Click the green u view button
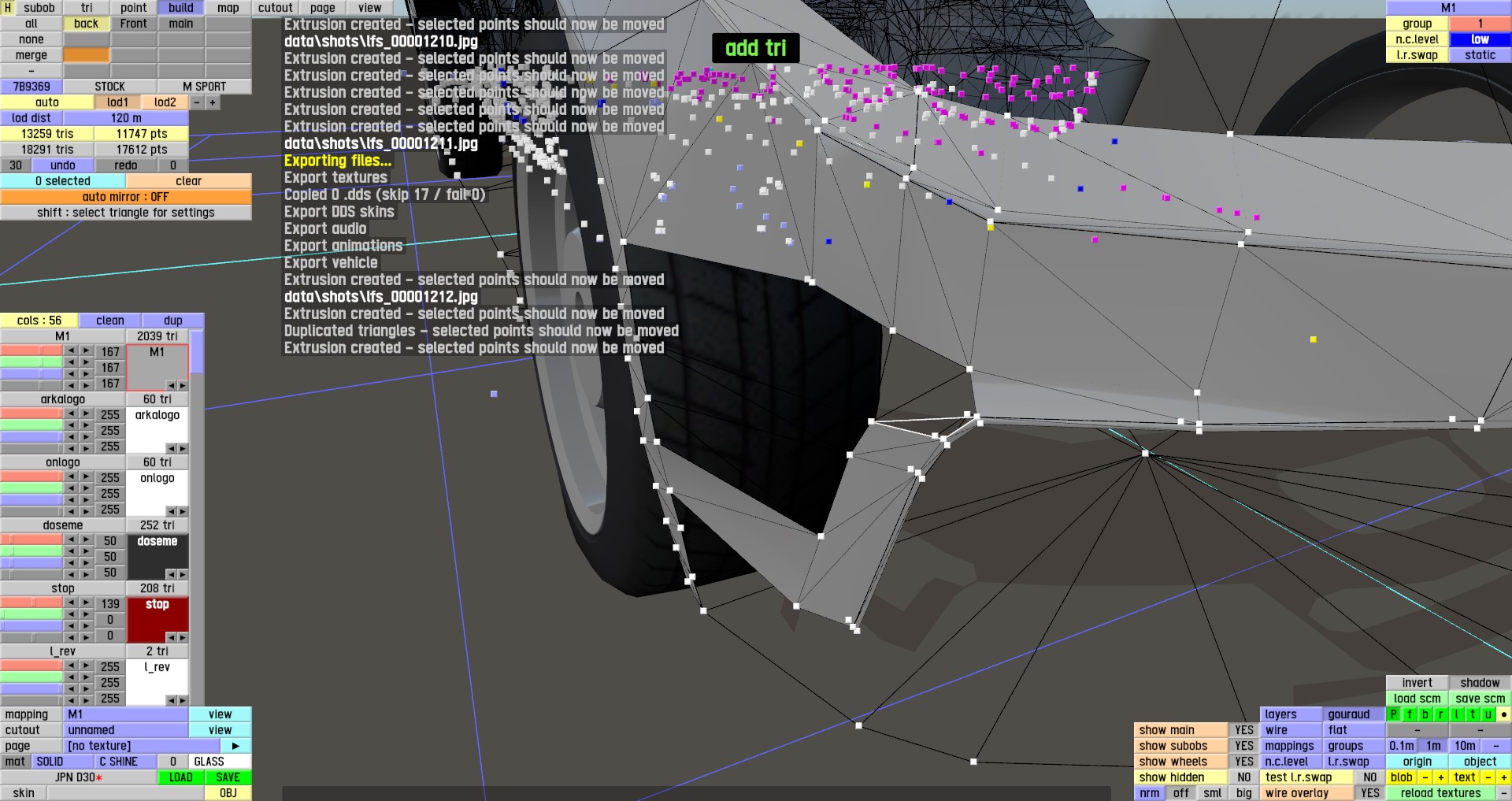The image size is (1512, 801). click(x=1488, y=714)
